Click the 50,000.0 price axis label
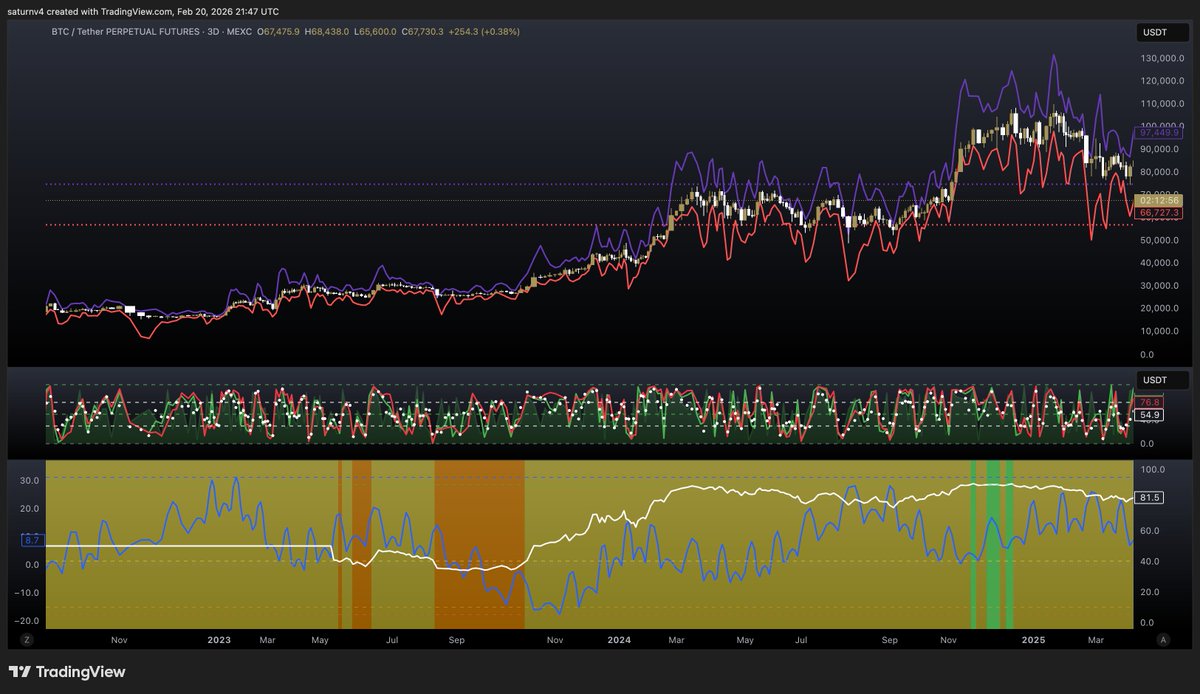The image size is (1200, 694). (x=1161, y=241)
